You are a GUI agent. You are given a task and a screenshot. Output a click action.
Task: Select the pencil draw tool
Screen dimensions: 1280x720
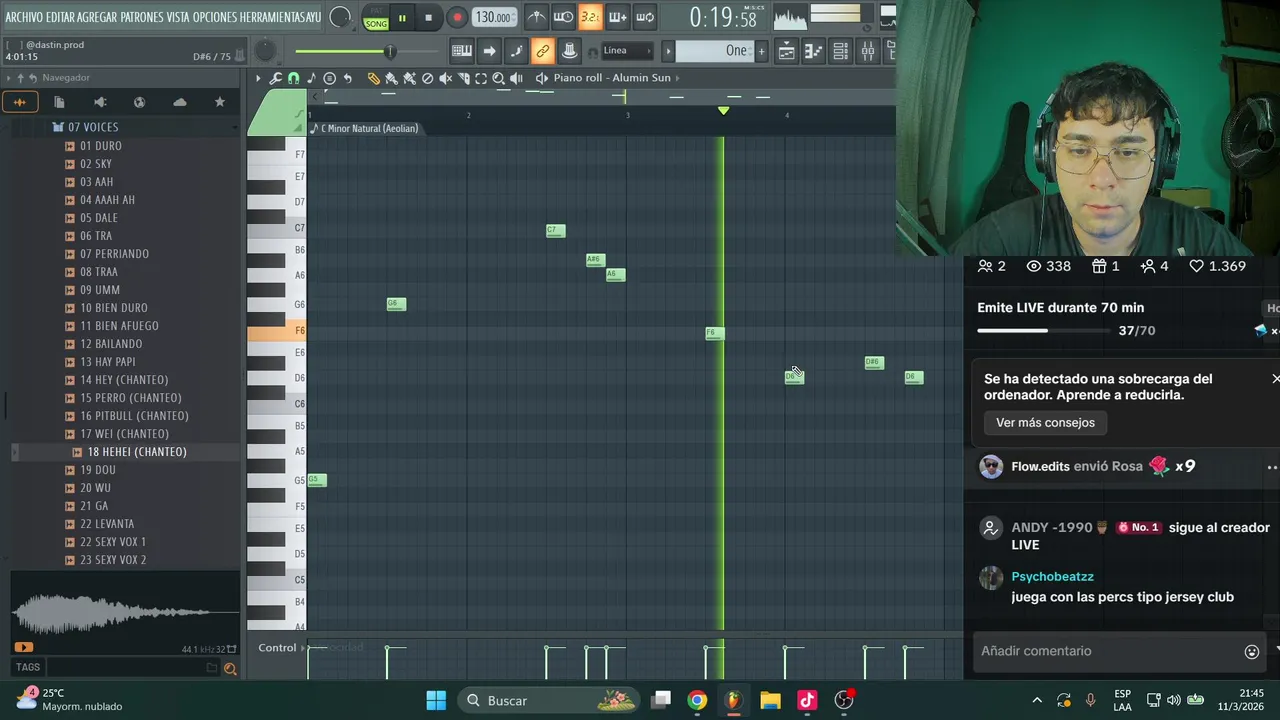coord(374,78)
